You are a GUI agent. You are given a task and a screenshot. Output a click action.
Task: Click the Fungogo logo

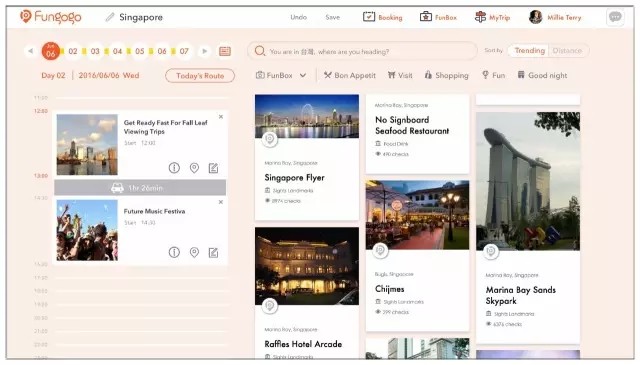pos(50,17)
